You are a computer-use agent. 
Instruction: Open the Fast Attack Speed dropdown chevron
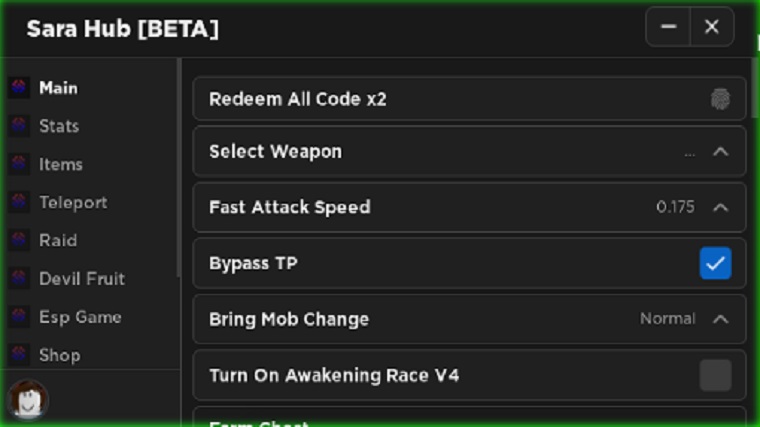pos(719,208)
